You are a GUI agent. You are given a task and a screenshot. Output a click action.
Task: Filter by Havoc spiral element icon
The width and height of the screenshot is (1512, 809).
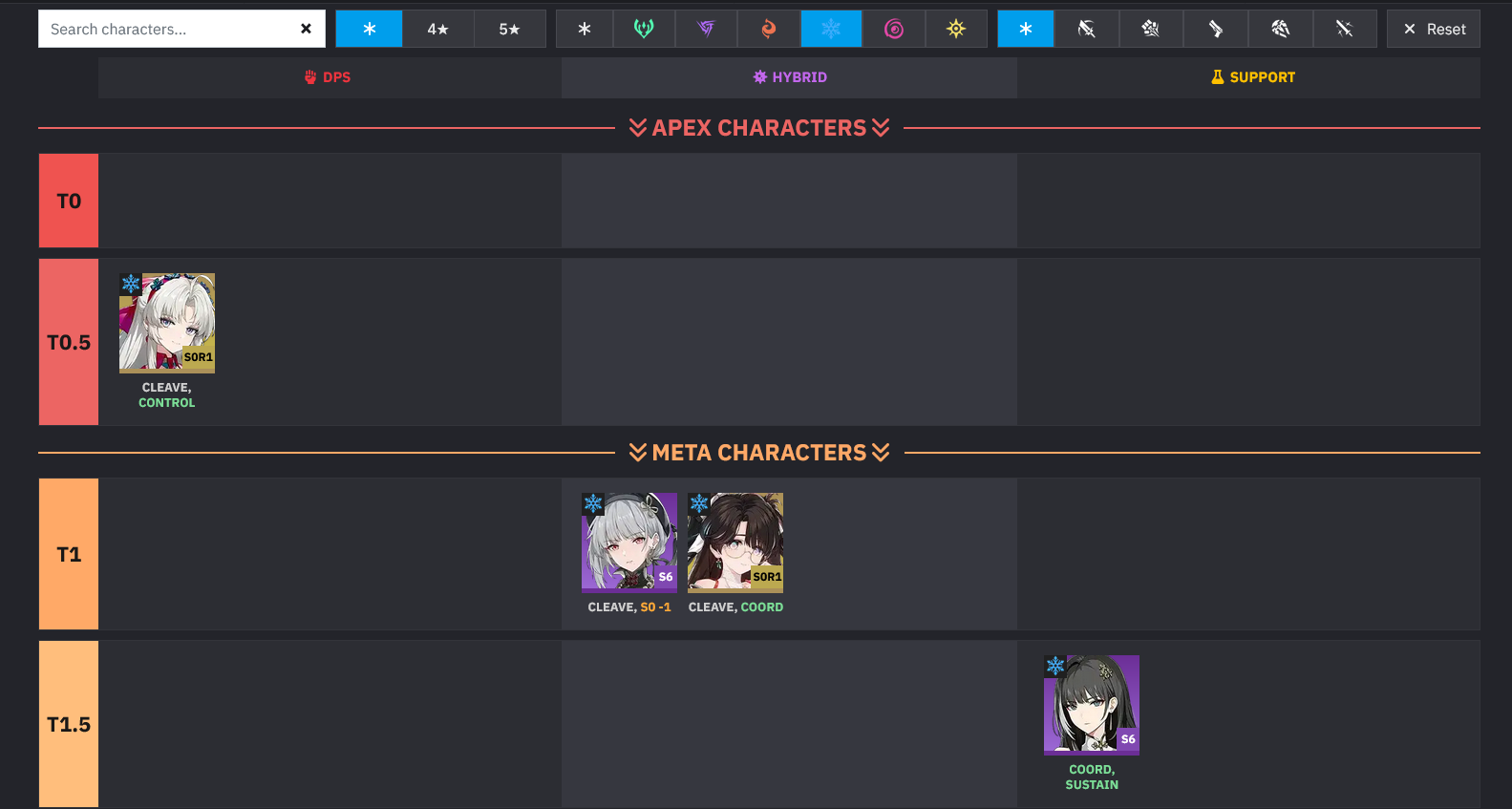pyautogui.click(x=894, y=29)
